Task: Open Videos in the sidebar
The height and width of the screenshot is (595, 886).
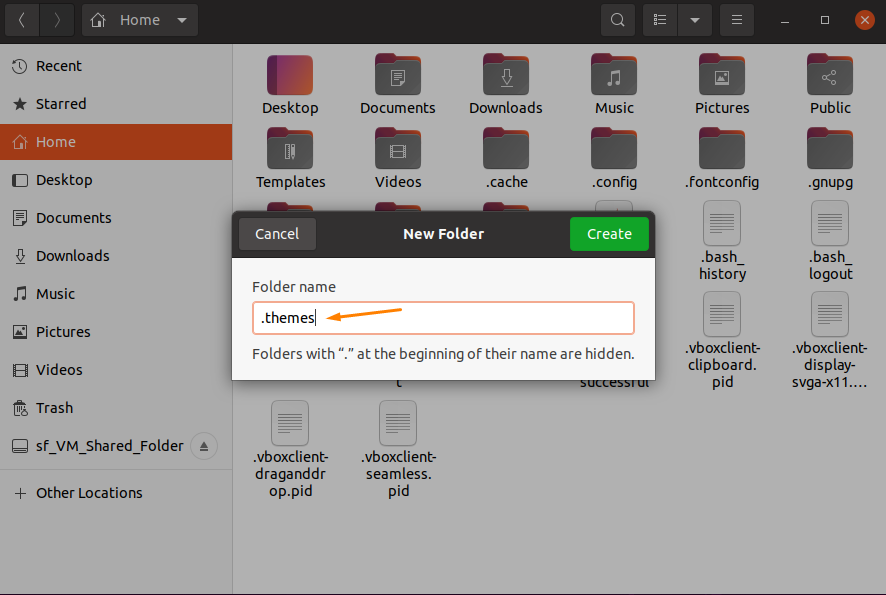Action: 116,370
